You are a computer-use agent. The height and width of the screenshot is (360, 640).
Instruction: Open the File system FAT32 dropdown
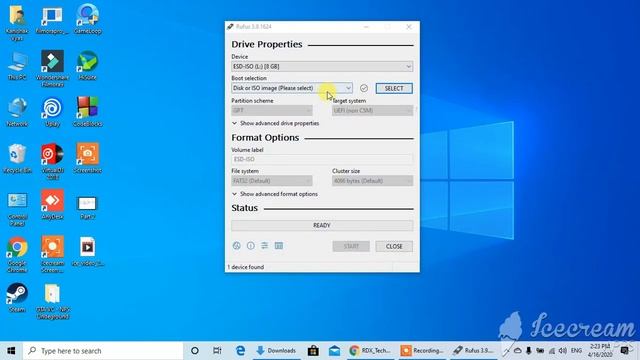pyautogui.click(x=272, y=181)
